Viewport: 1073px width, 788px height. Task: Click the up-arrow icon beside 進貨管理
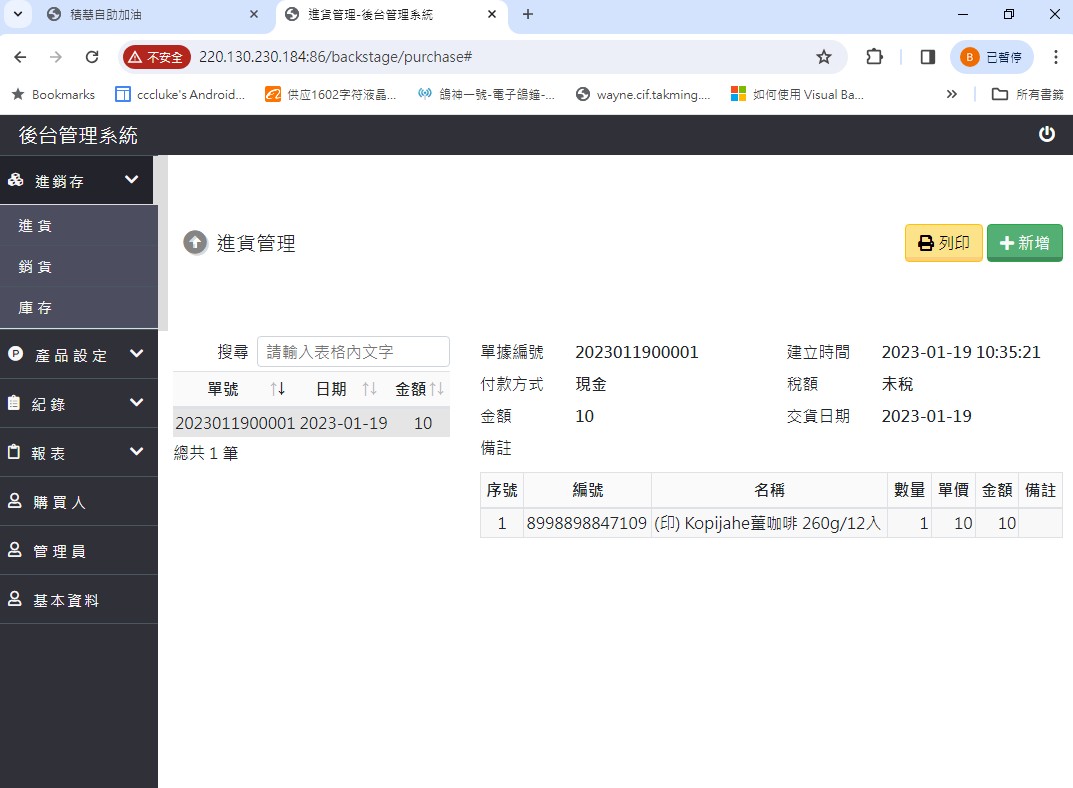click(195, 243)
